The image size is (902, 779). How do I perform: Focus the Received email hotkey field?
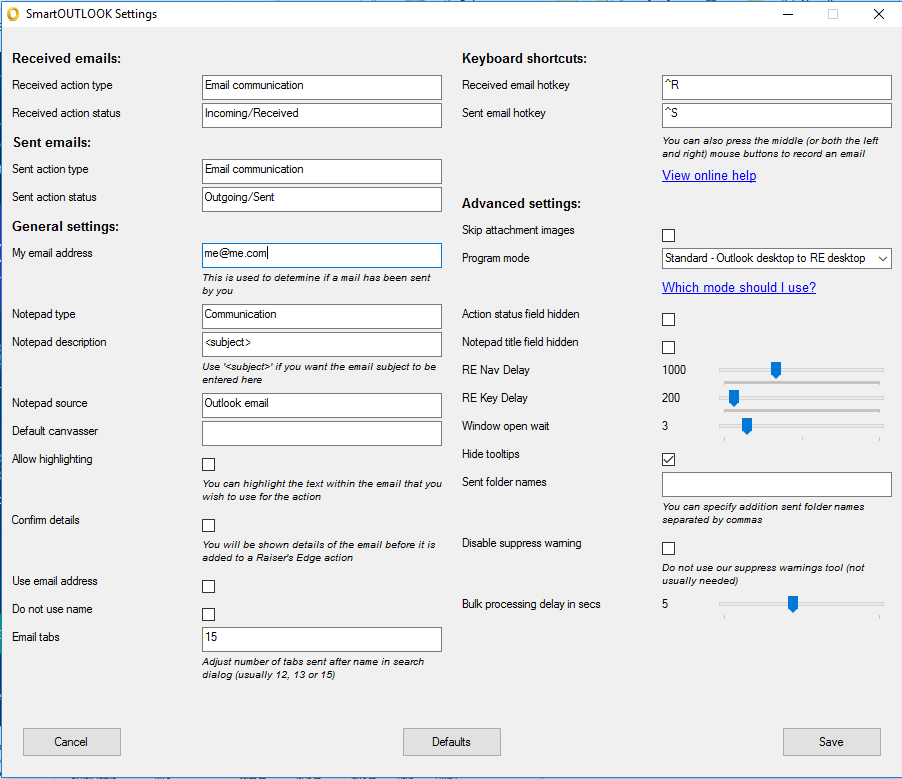[x=777, y=87]
